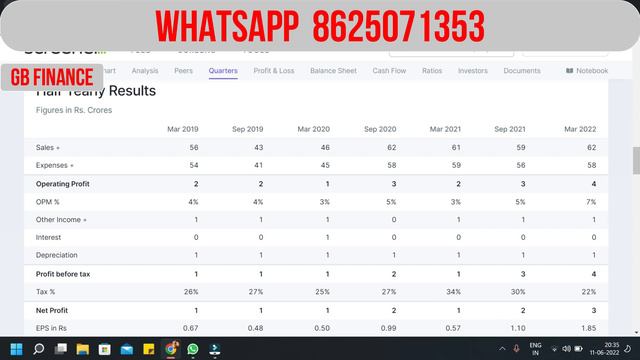The height and width of the screenshot is (360, 640).
Task: Open the Documents tab
Action: point(522,71)
